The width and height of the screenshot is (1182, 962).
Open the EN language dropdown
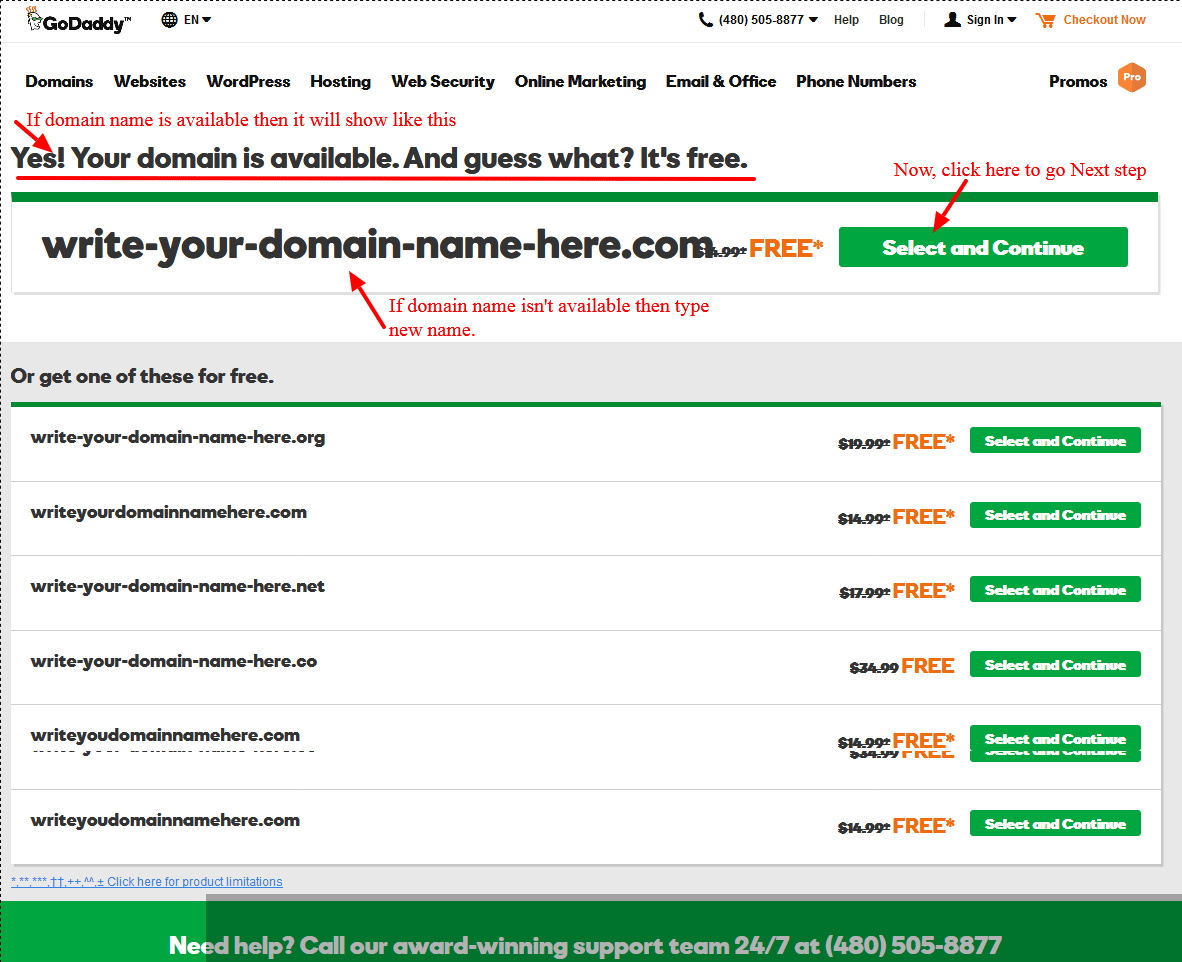coord(198,20)
